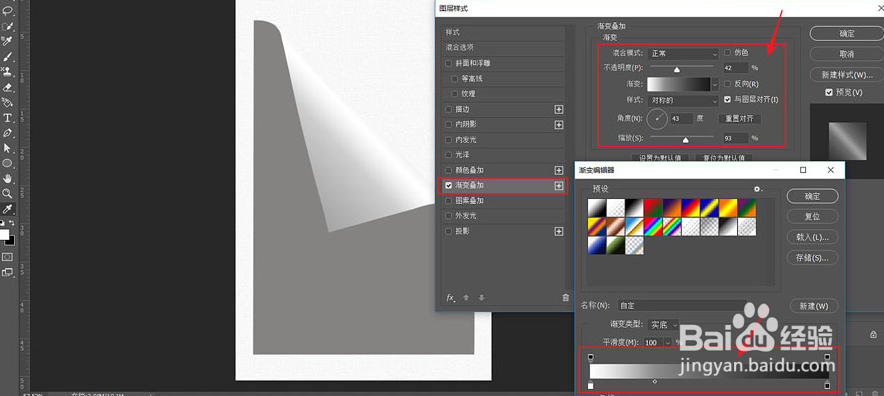Add another 渐变叠加 effect plus icon

tap(559, 185)
